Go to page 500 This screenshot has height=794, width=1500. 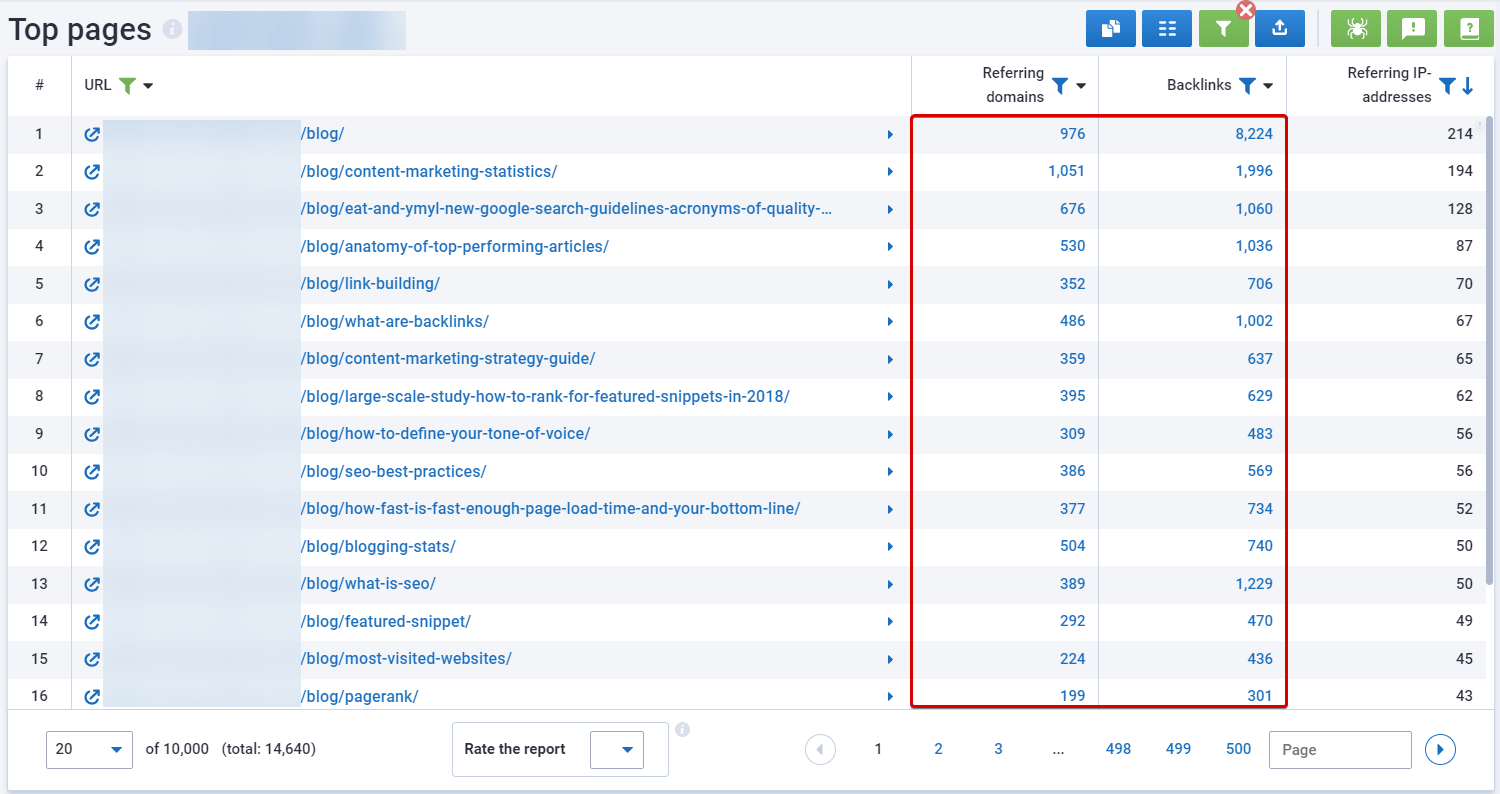point(1238,749)
